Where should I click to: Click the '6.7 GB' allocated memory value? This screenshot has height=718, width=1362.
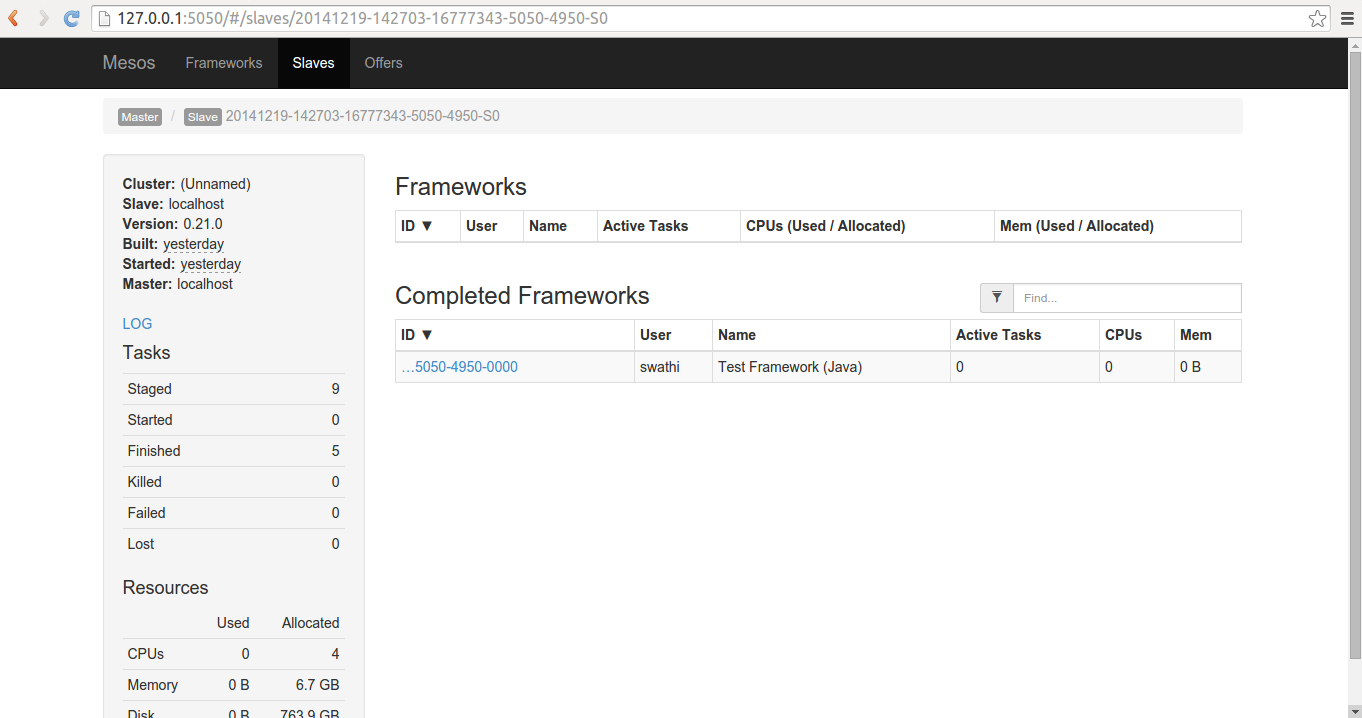(318, 685)
